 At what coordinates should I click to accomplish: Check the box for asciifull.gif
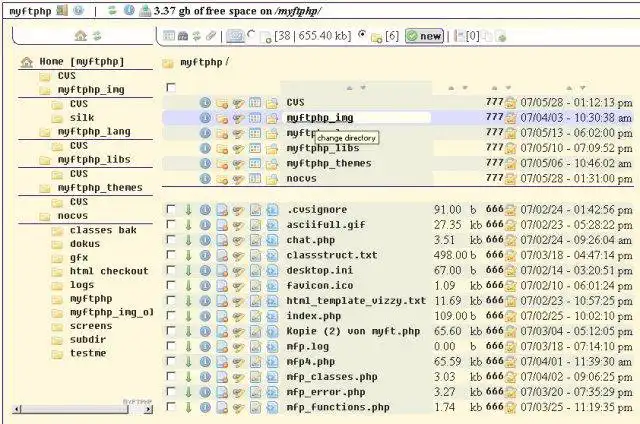click(x=171, y=224)
